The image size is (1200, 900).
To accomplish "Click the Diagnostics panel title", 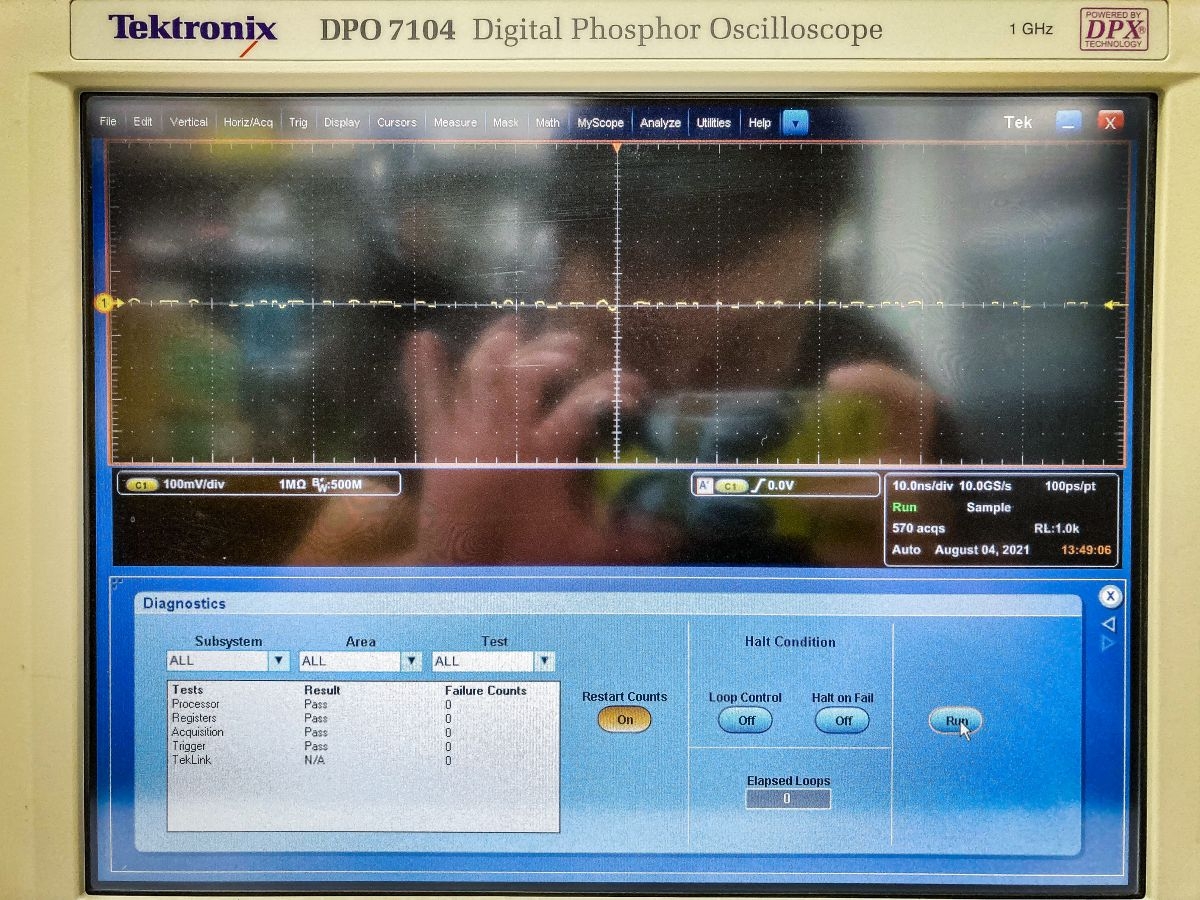I will point(184,604).
